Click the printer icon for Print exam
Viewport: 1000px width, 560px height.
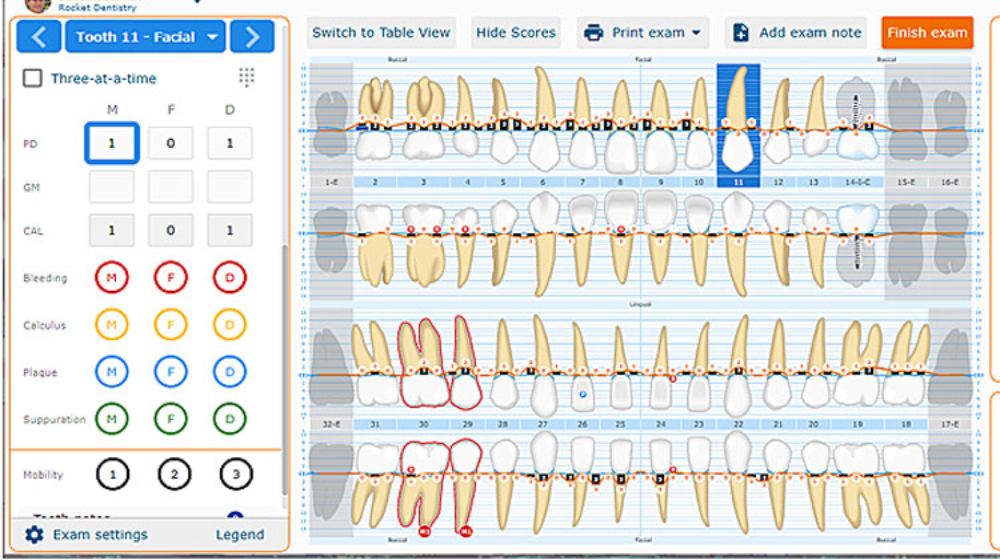(x=594, y=33)
